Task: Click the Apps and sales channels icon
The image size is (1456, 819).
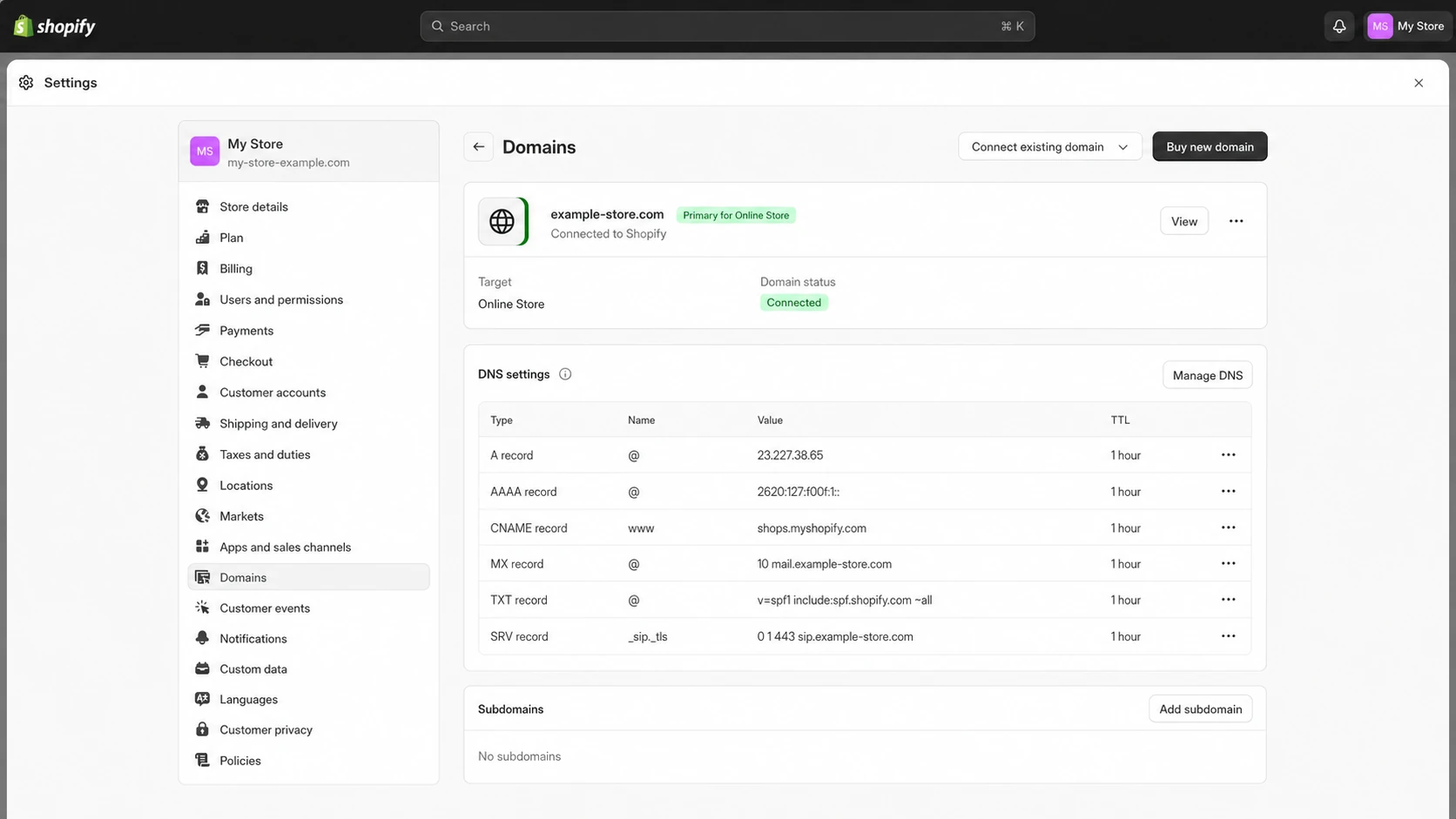Action: (x=202, y=547)
